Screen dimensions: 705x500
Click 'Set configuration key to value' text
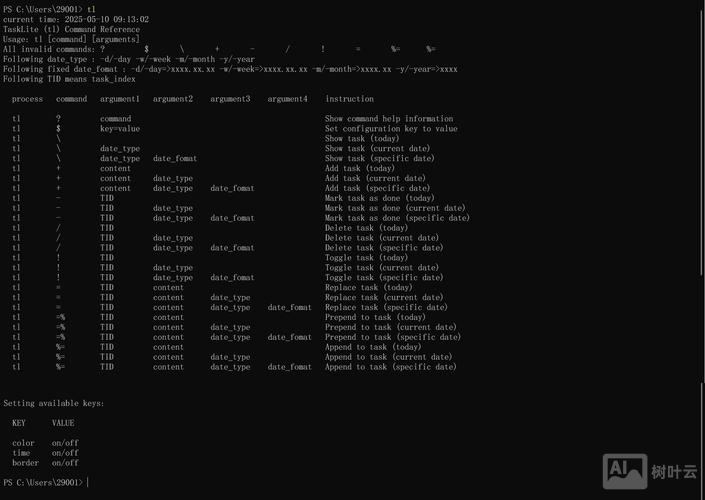point(391,129)
